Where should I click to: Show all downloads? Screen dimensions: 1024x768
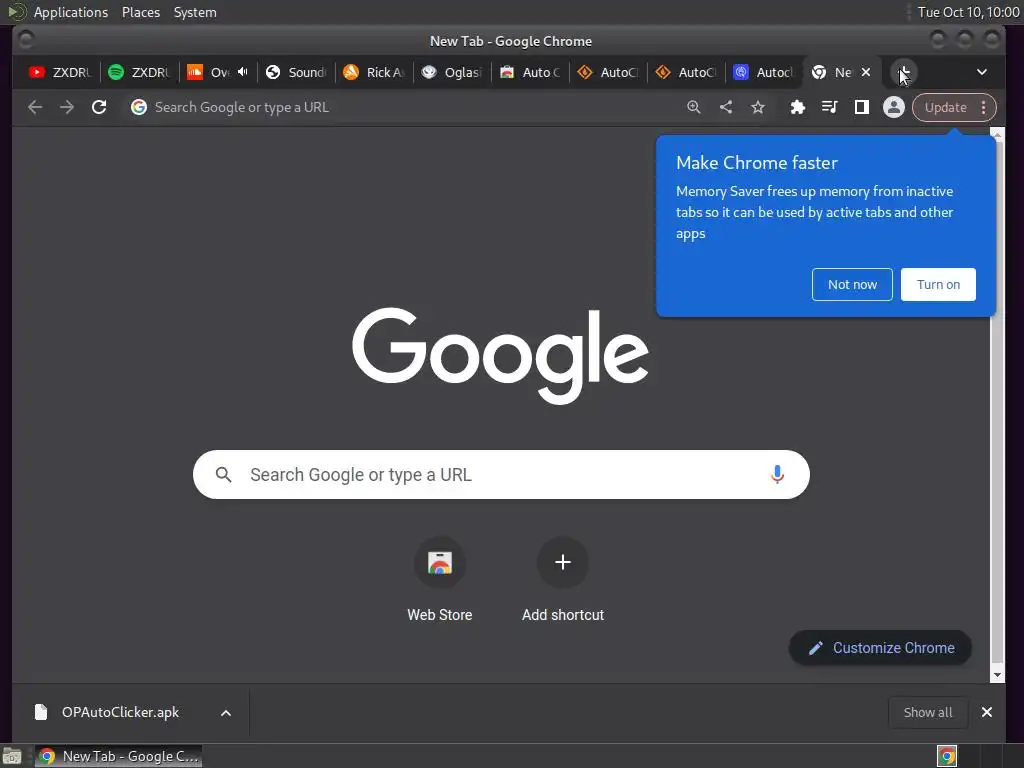(927, 712)
